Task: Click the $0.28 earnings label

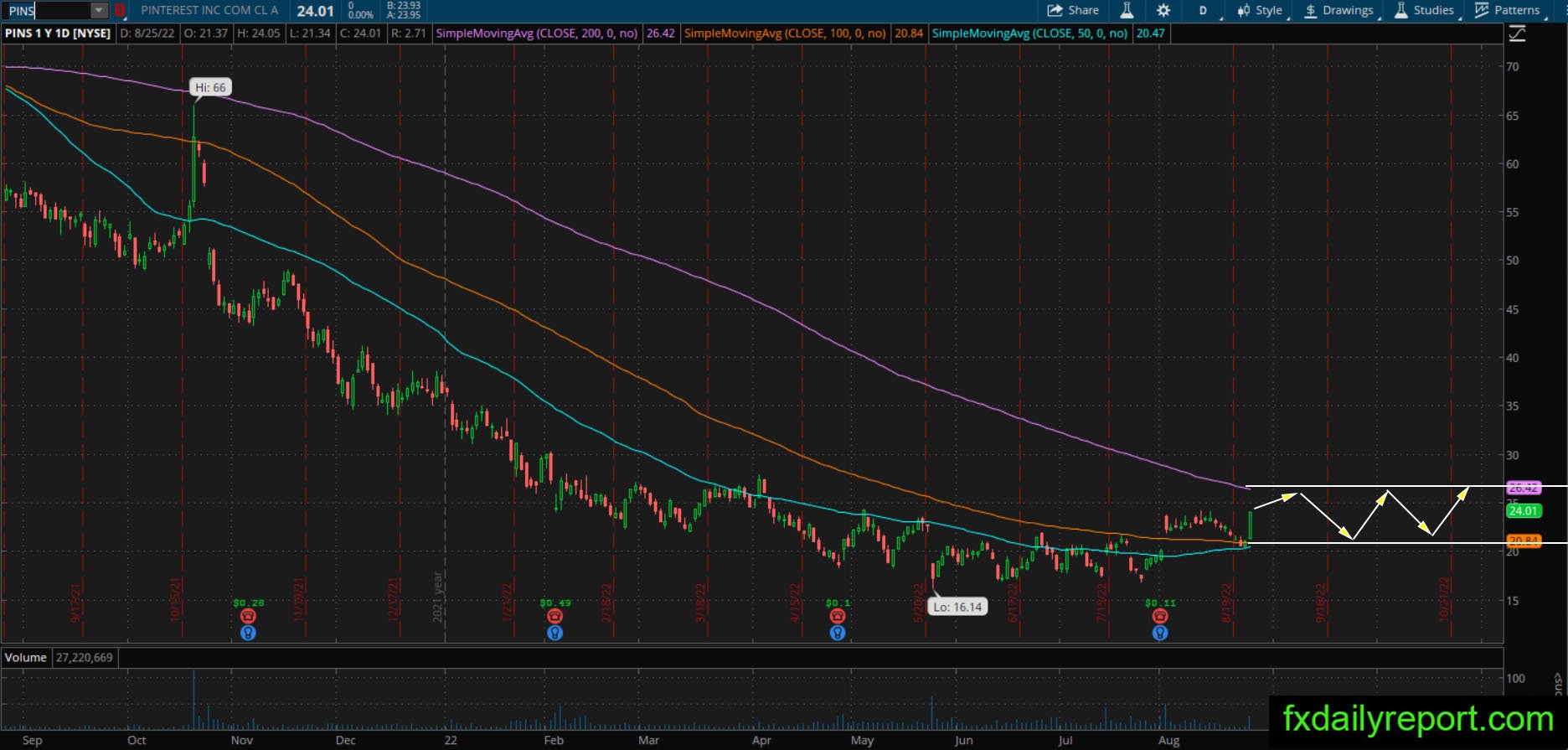Action: (248, 603)
